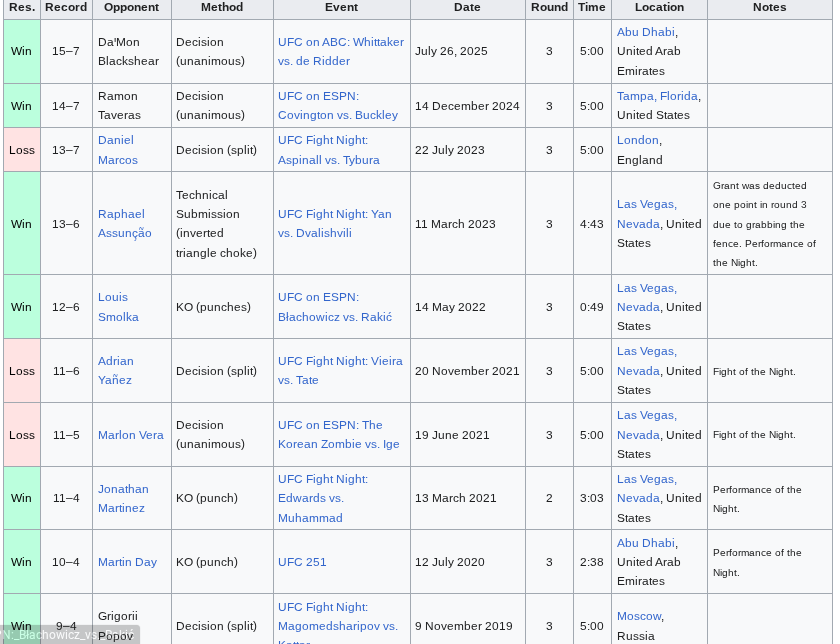Click the Win result for Martin Day fight

click(22, 562)
